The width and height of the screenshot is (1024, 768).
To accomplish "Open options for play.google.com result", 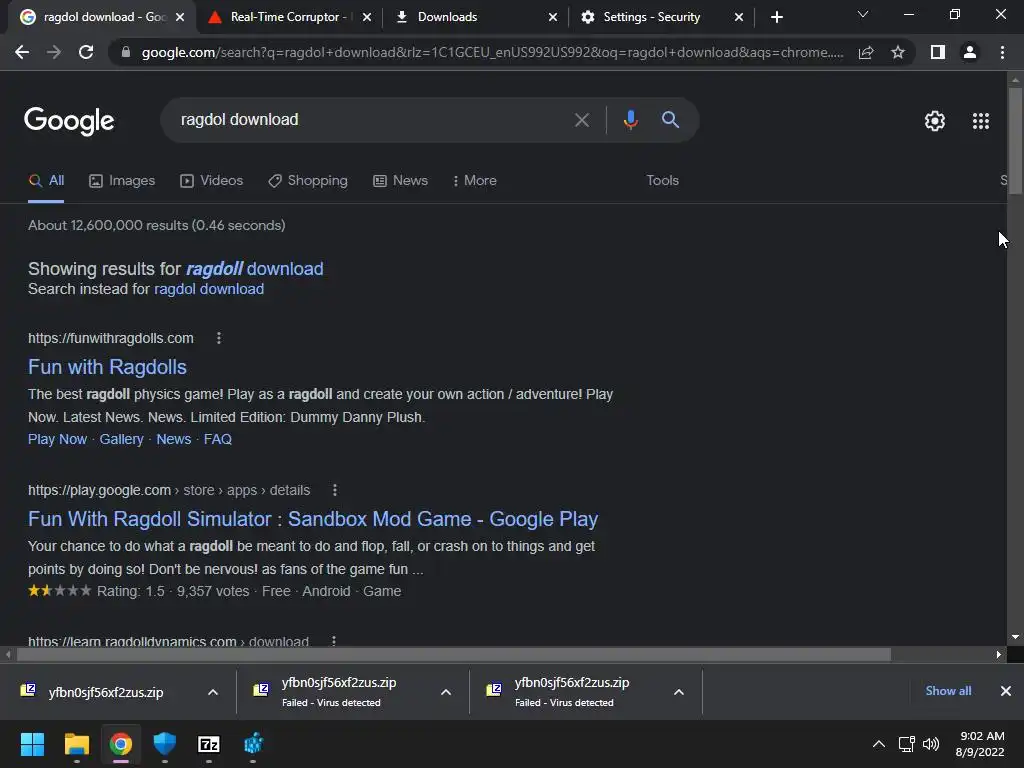I will (x=334, y=490).
